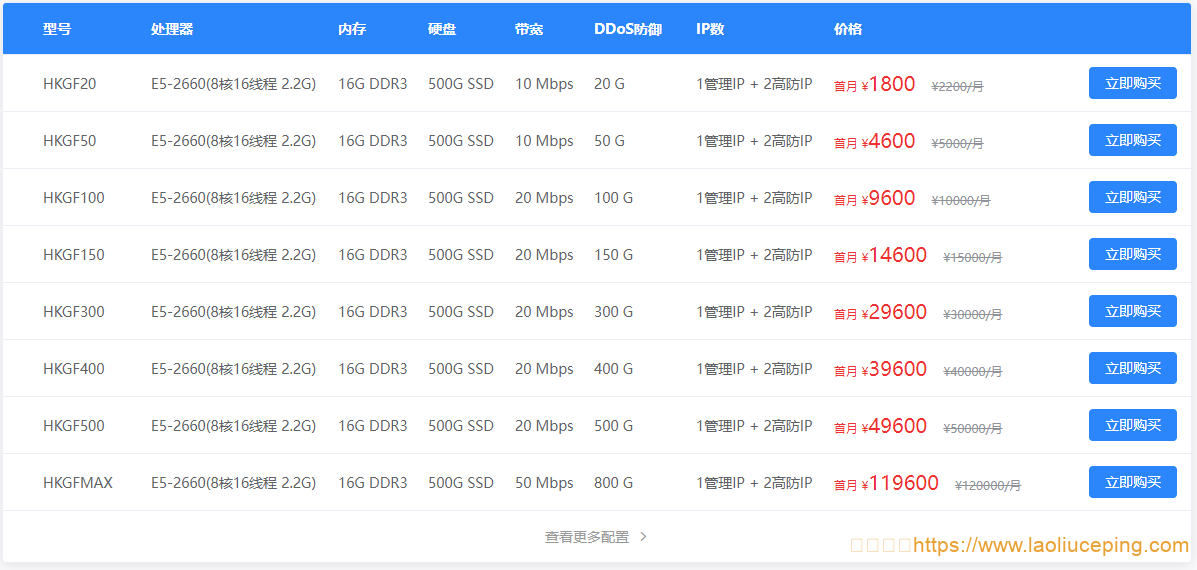
Task: Click the chevron arrow beside 查看更多配置
Action: pyautogui.click(x=644, y=536)
